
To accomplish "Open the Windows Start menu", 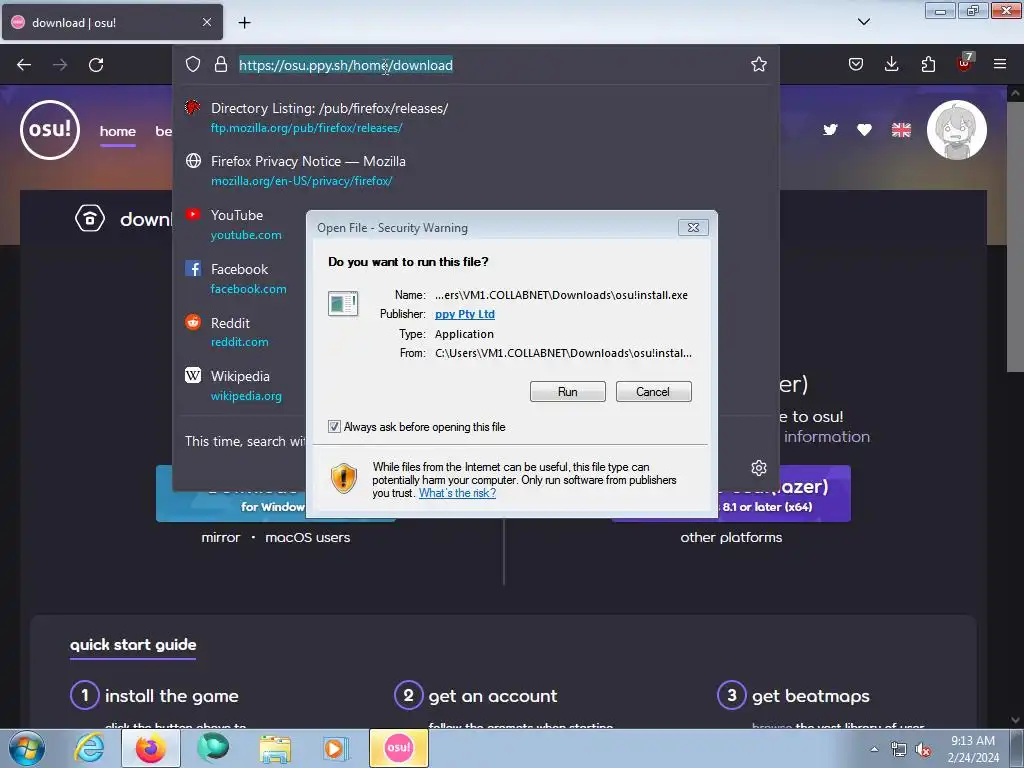I will coord(27,748).
